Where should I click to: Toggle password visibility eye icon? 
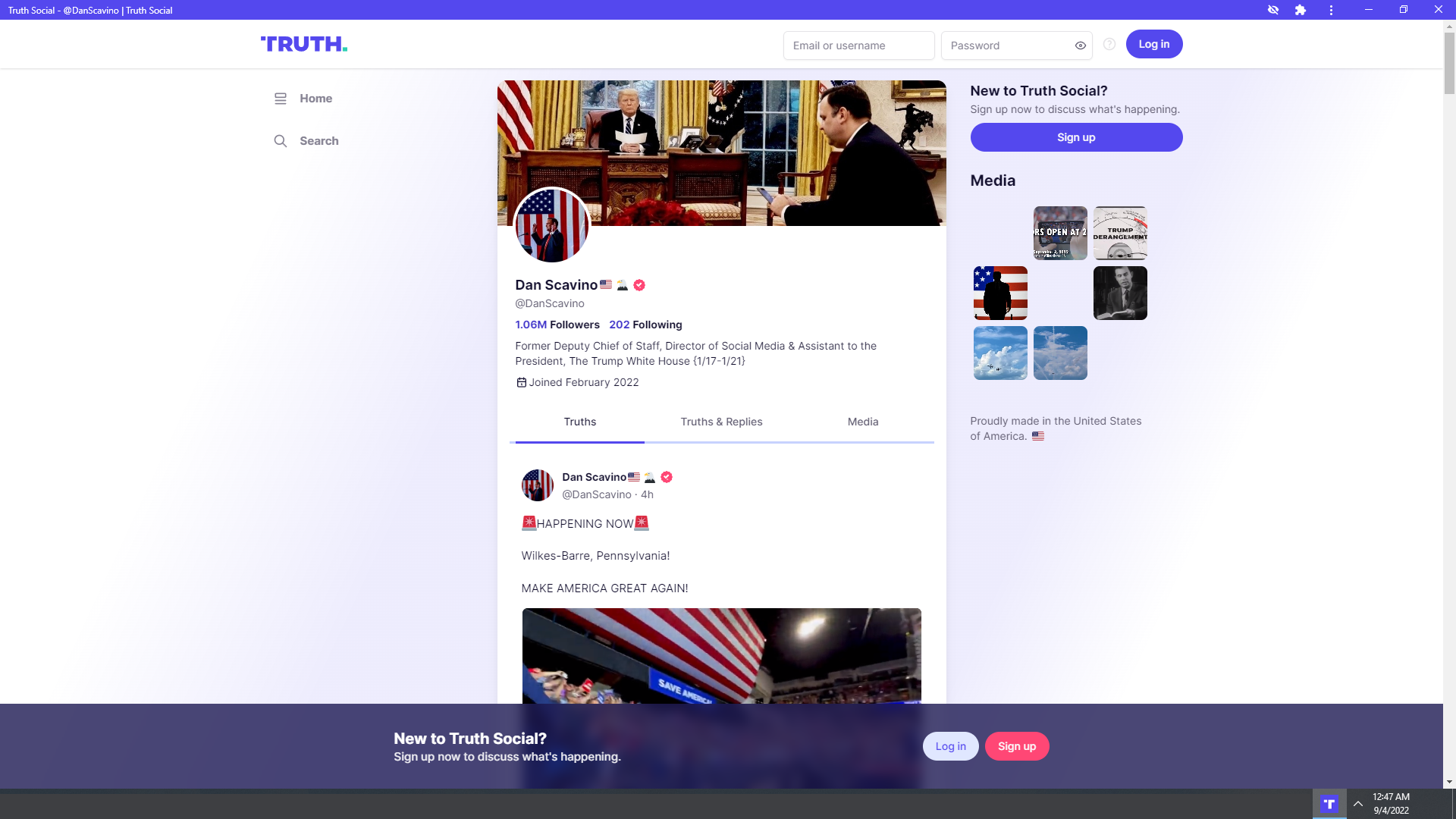[1081, 45]
